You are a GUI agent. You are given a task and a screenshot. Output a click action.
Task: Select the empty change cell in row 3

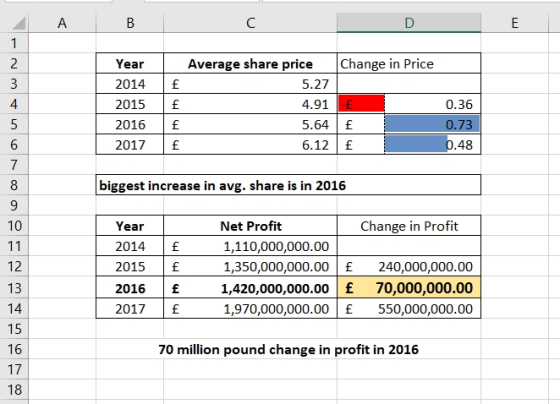[x=409, y=84]
